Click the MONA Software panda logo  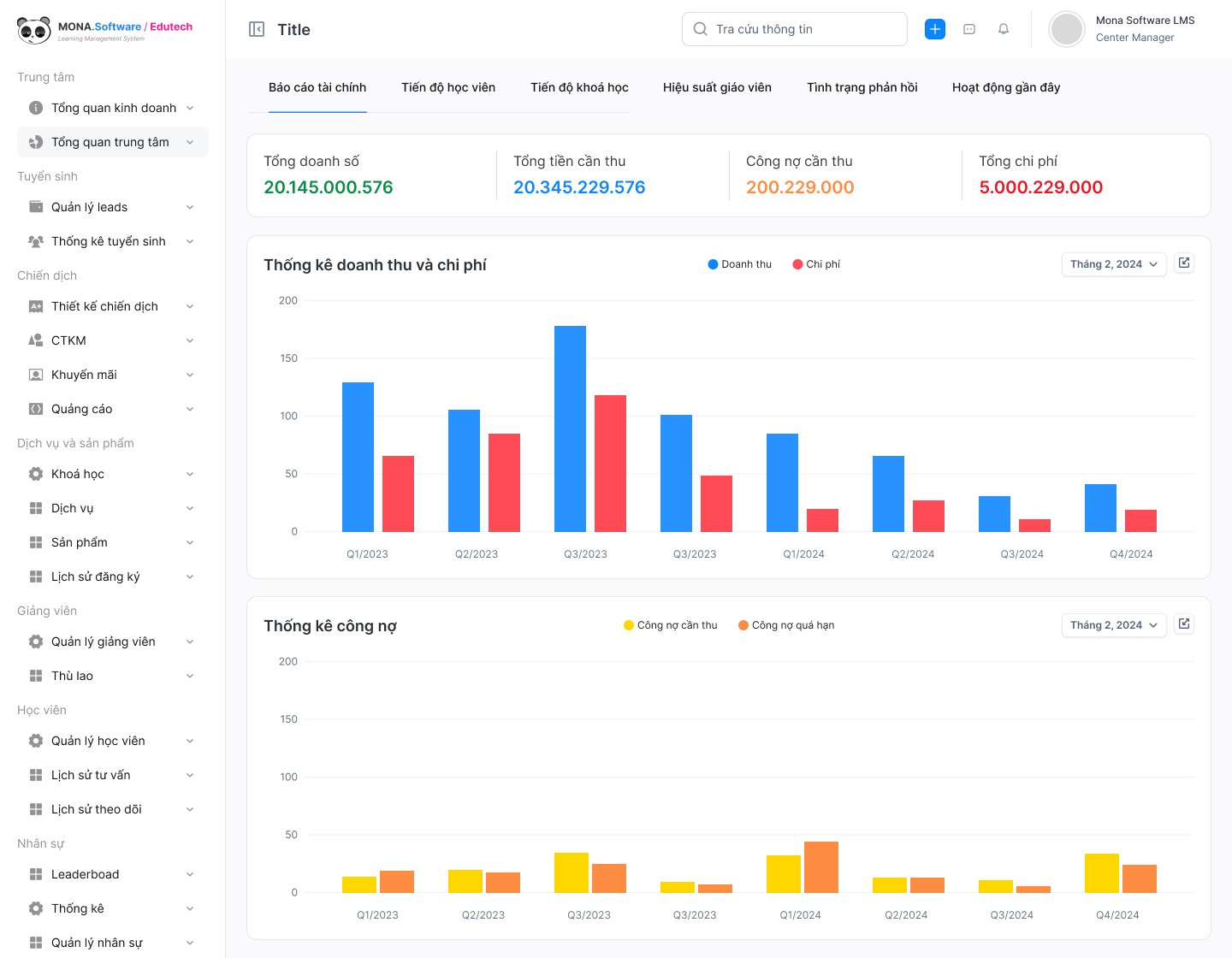pyautogui.click(x=34, y=31)
